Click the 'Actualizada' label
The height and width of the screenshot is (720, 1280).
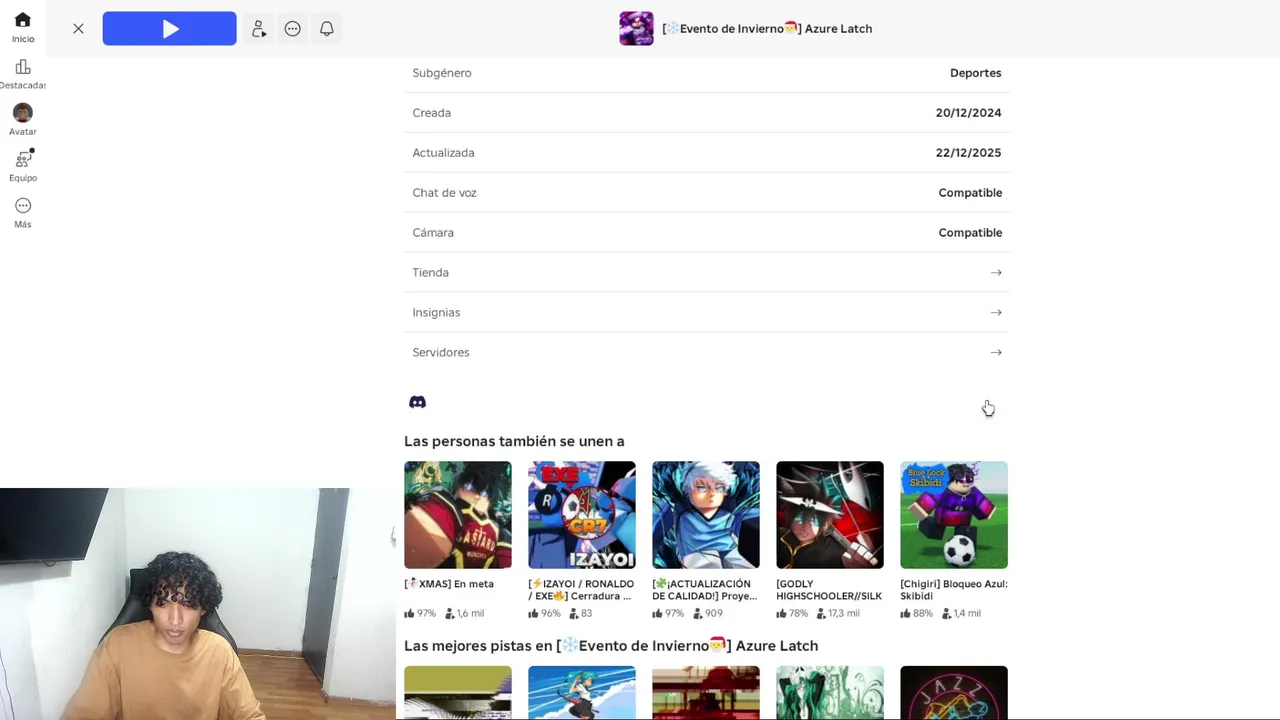[443, 153]
